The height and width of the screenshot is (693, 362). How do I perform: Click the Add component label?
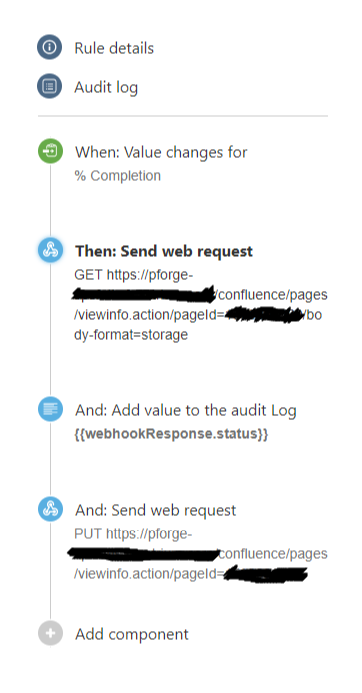point(132,635)
